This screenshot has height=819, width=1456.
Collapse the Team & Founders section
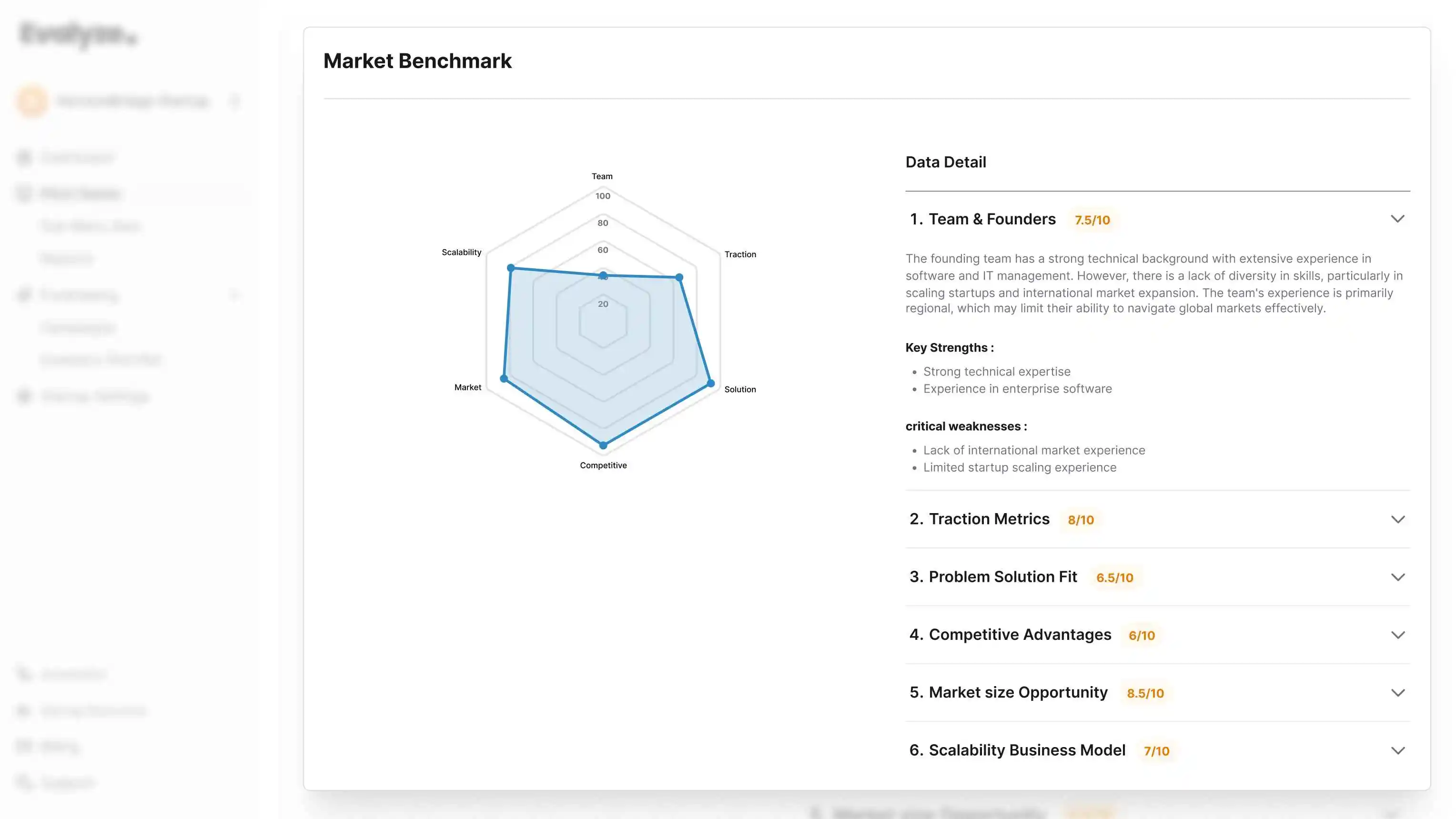coord(1398,219)
